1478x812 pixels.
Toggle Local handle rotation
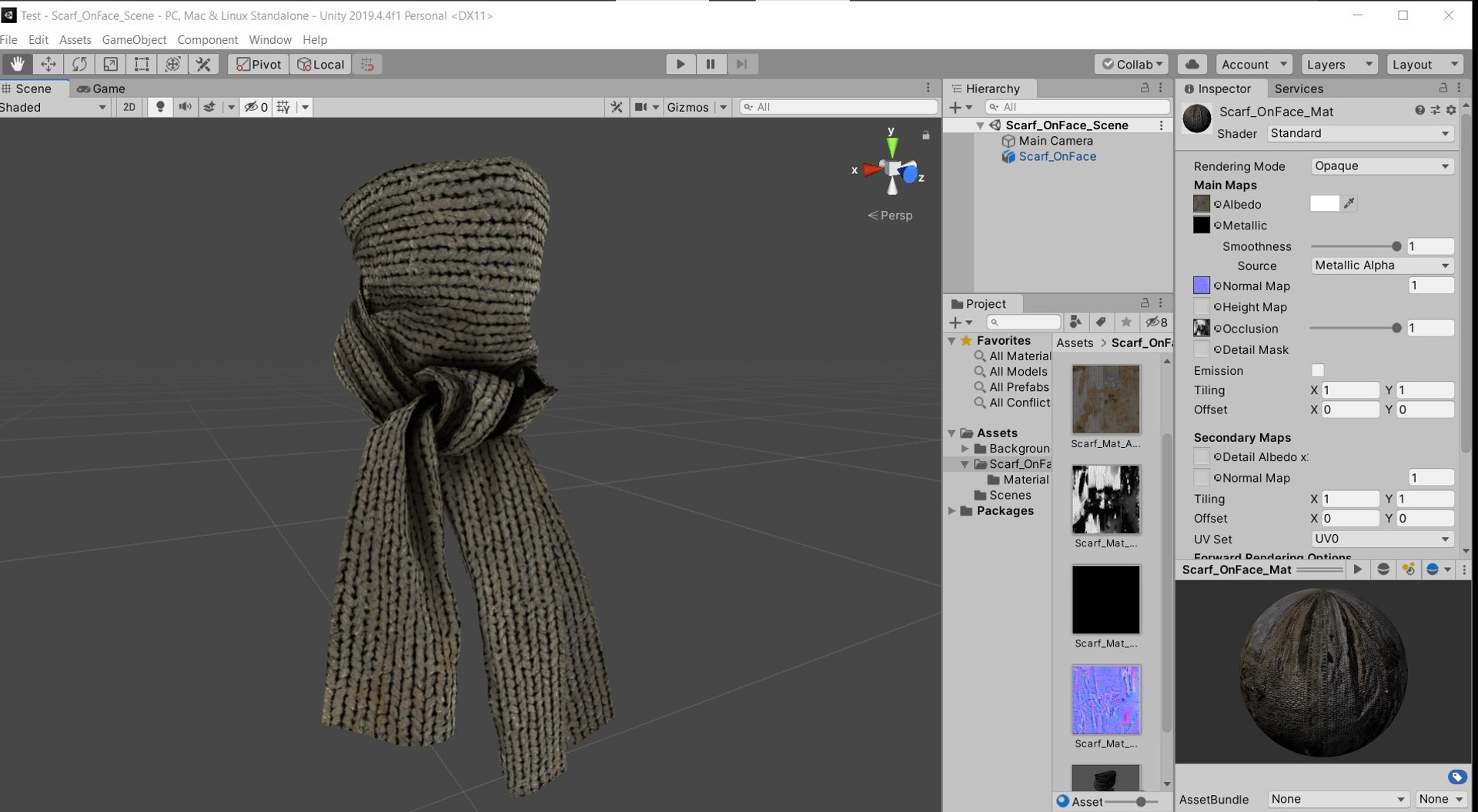[x=321, y=64]
